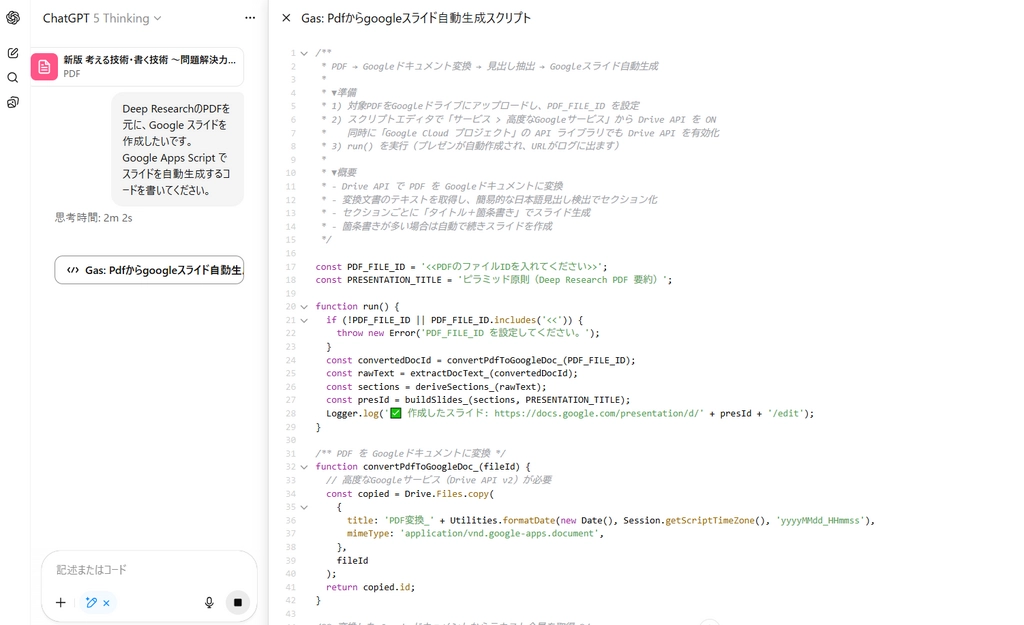Image resolution: width=1024 pixels, height=625 pixels.
Task: Click the const sections = deriveSections_ line
Action: tap(436, 387)
